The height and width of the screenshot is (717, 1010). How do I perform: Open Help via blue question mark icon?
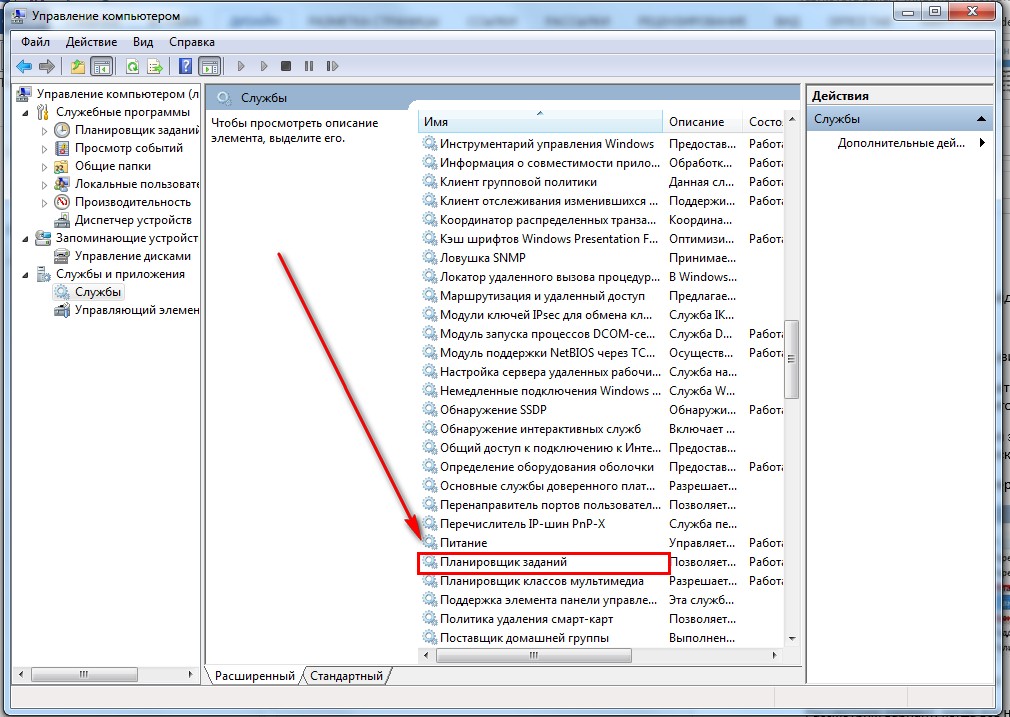coord(186,66)
